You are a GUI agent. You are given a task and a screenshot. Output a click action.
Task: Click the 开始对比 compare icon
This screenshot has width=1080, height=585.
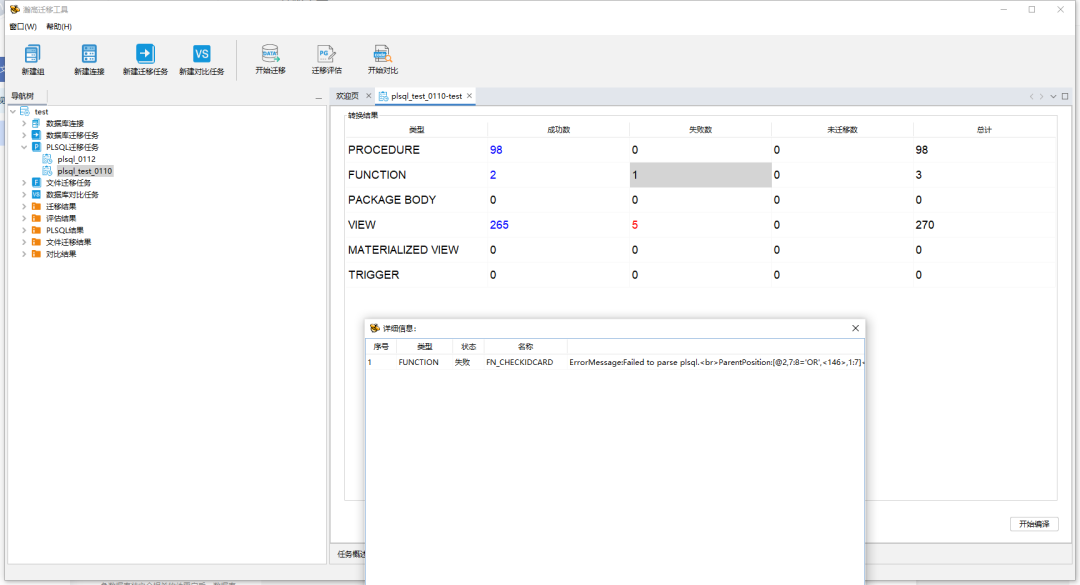tap(382, 55)
